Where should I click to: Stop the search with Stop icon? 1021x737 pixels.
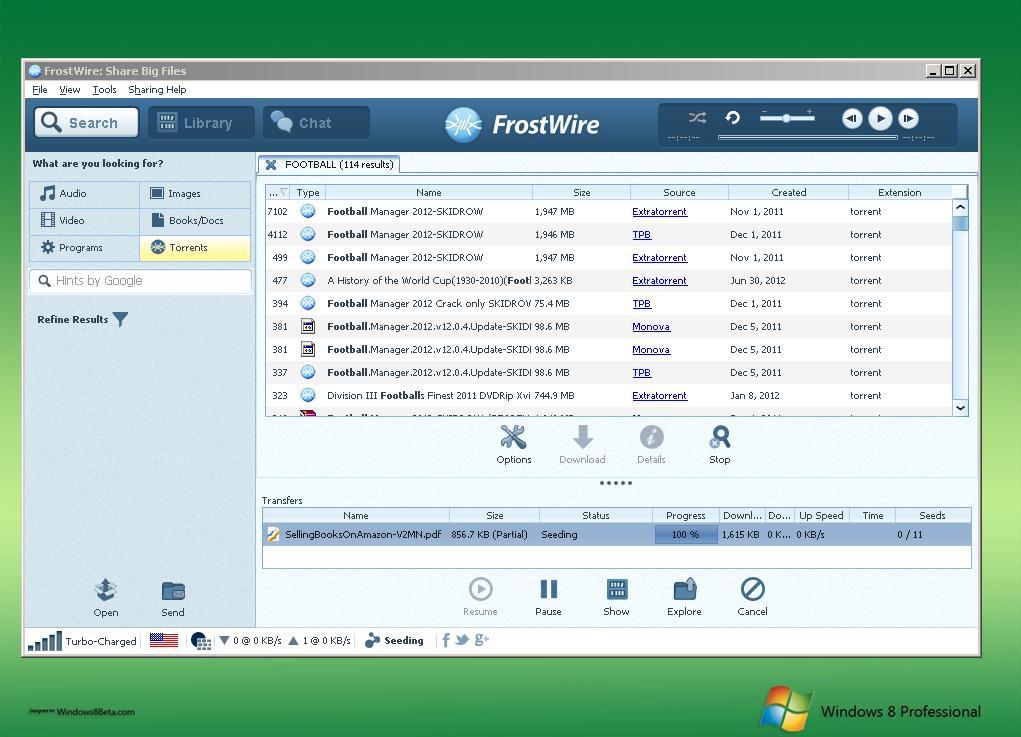point(720,438)
